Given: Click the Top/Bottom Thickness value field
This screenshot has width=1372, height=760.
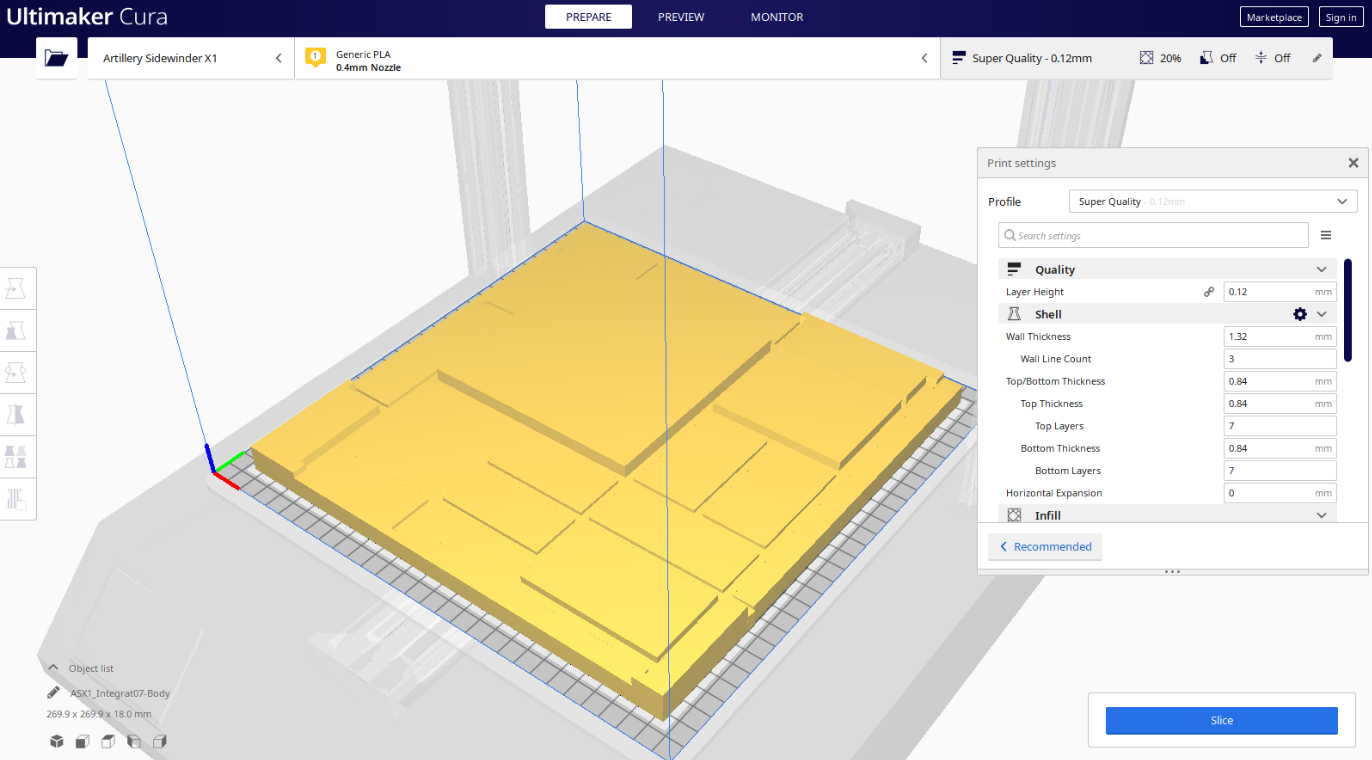Looking at the screenshot, I should click(x=1280, y=381).
